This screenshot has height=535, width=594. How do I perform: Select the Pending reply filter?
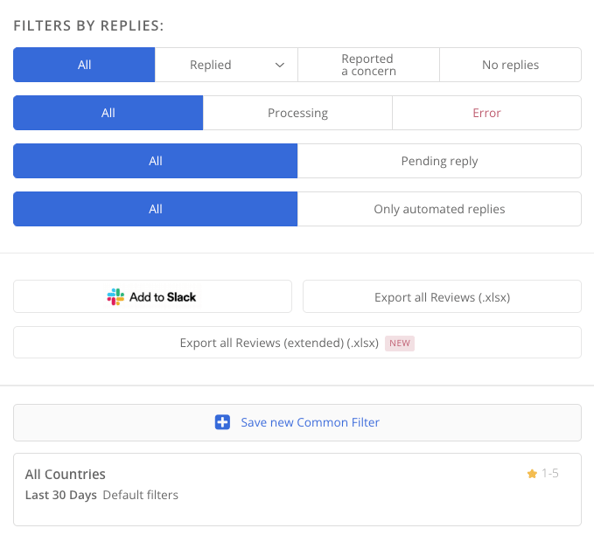[x=439, y=161]
